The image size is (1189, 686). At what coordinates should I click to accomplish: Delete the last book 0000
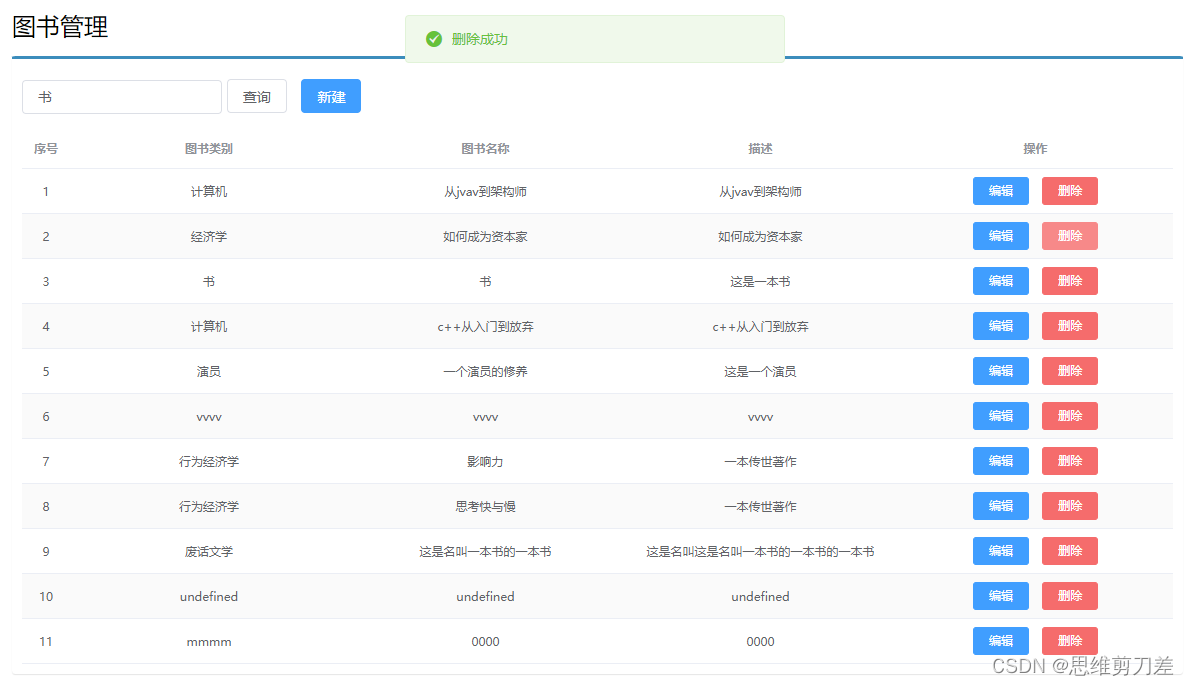click(x=1069, y=641)
